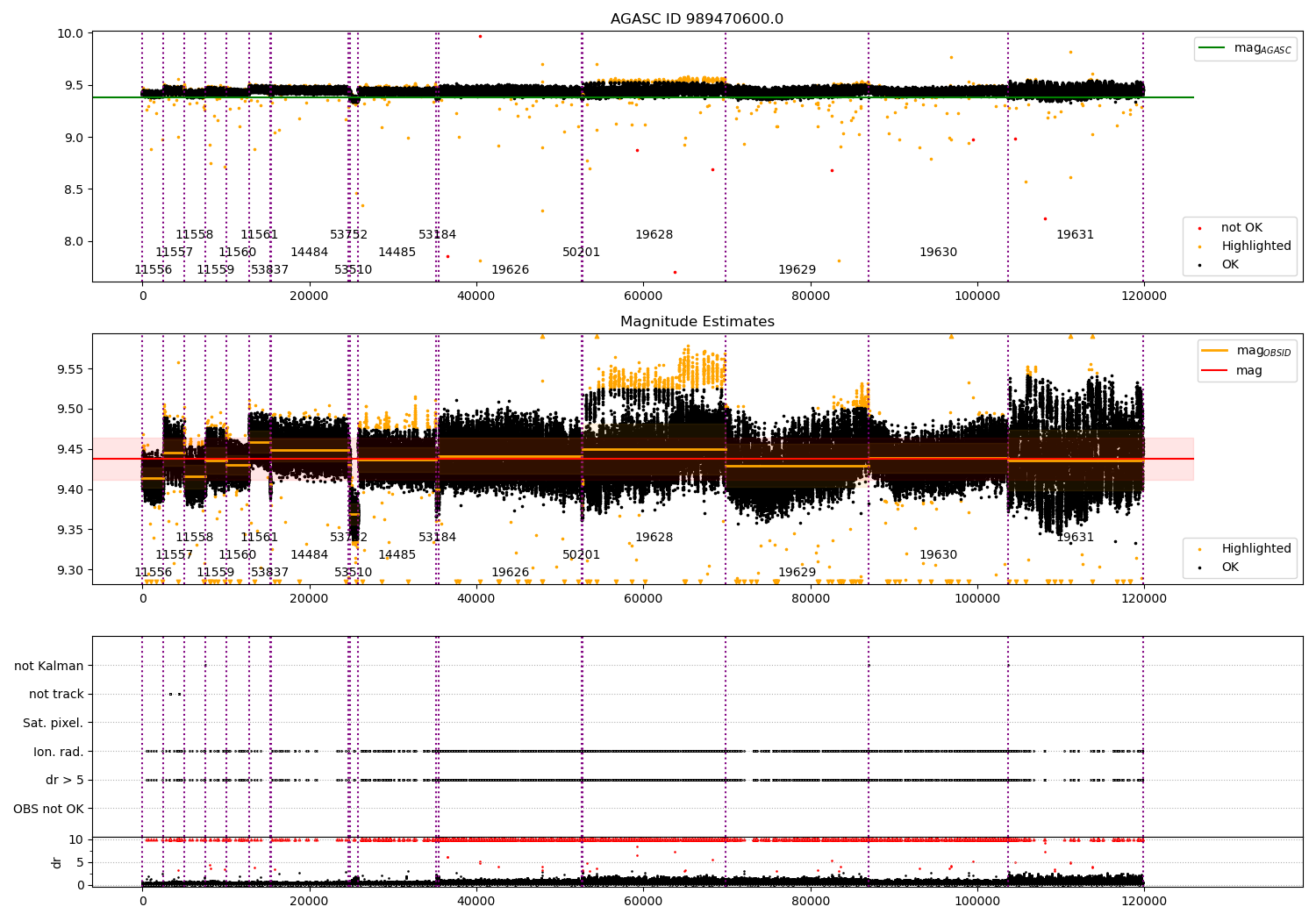
Task: Click OBSID label 11561 in top plot
Action: 260,235
